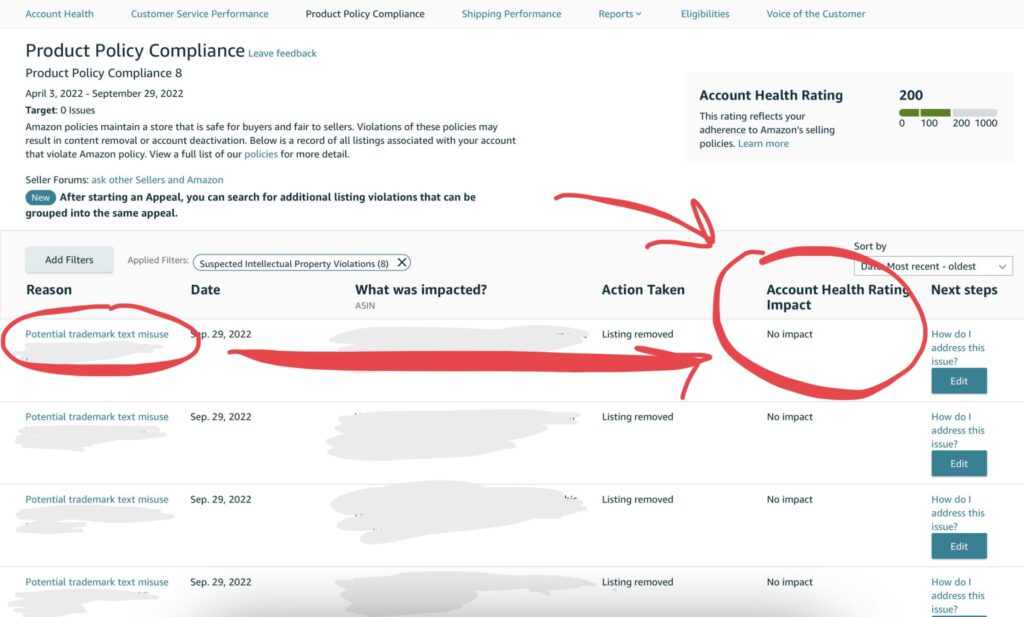Select the Product Policy Compliance tab
1024x617 pixels.
pyautogui.click(x=365, y=14)
